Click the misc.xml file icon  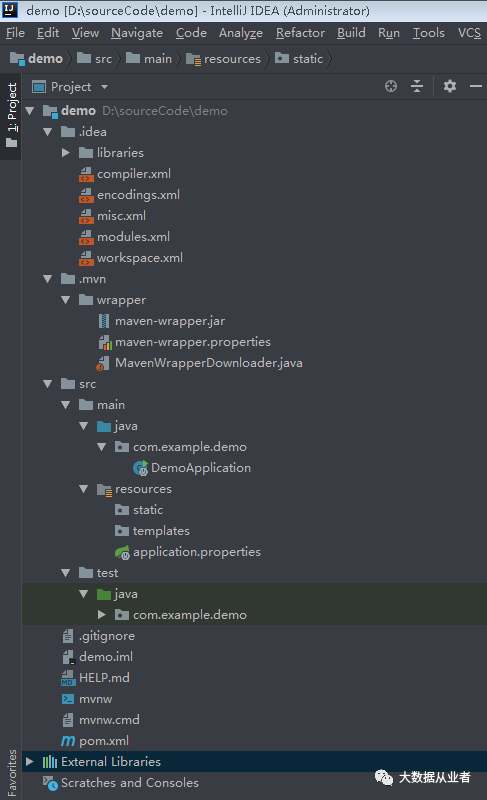(x=86, y=216)
